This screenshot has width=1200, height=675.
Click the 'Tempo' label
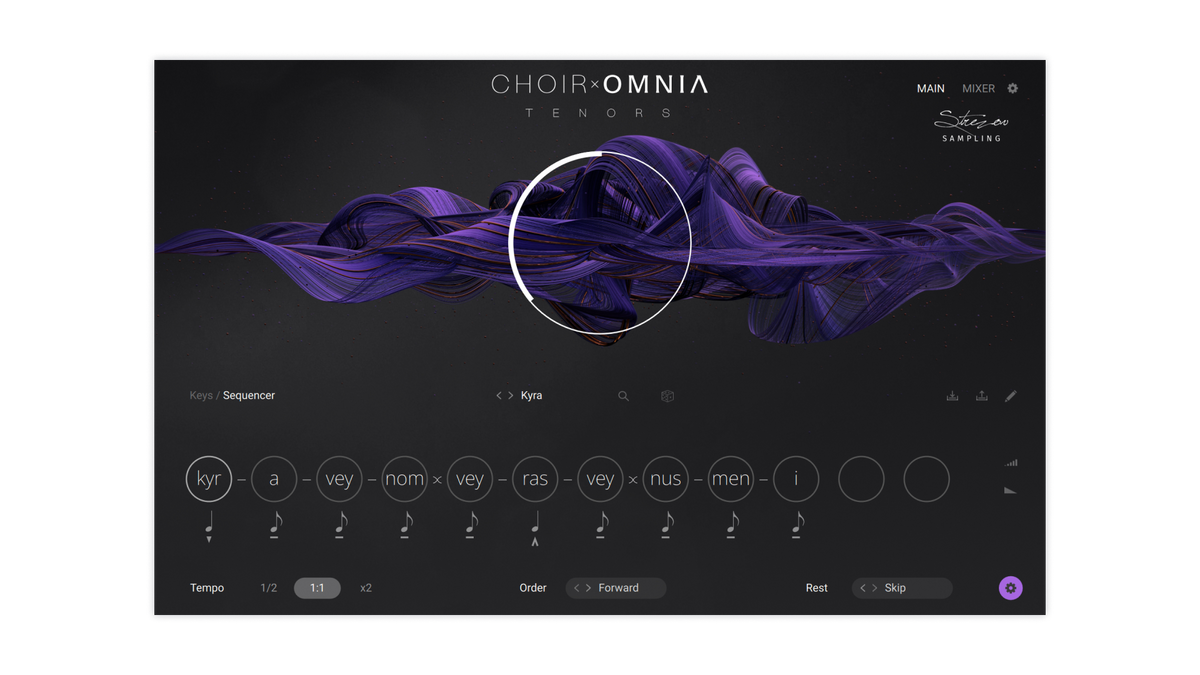click(x=207, y=588)
